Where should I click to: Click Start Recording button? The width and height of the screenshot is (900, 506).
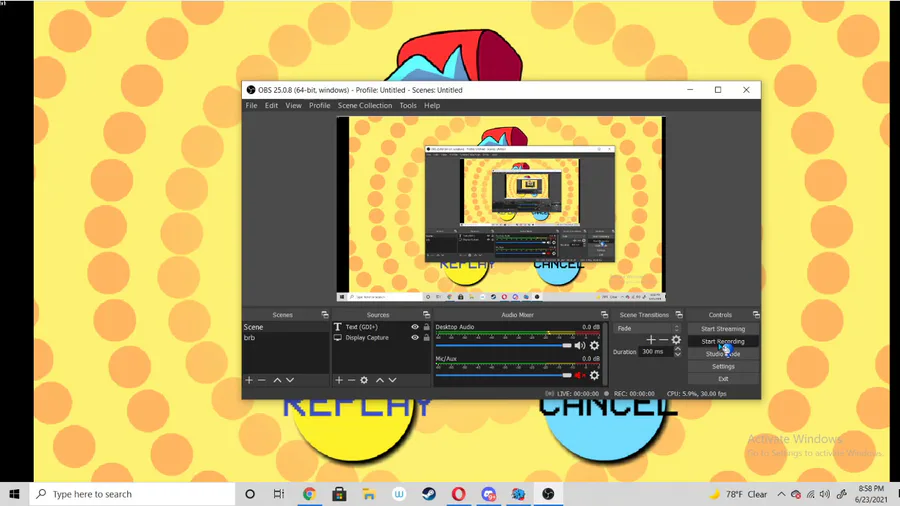coord(723,341)
